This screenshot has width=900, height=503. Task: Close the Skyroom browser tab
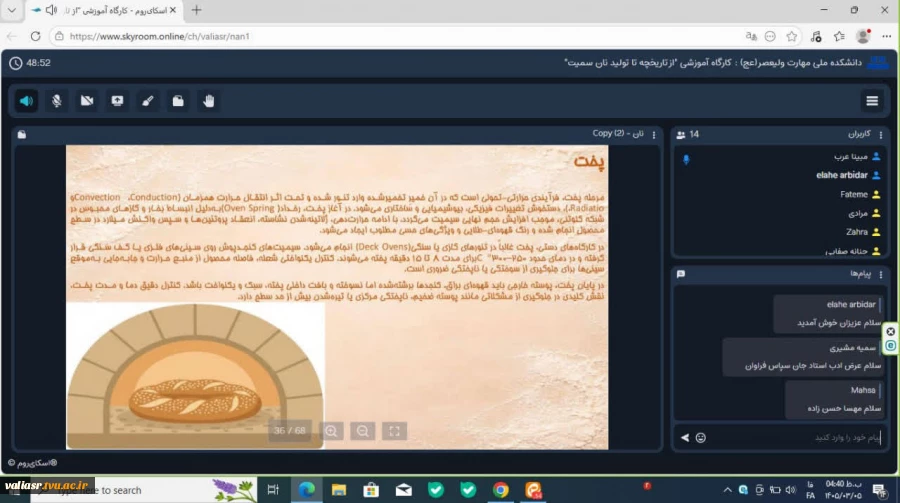click(172, 10)
